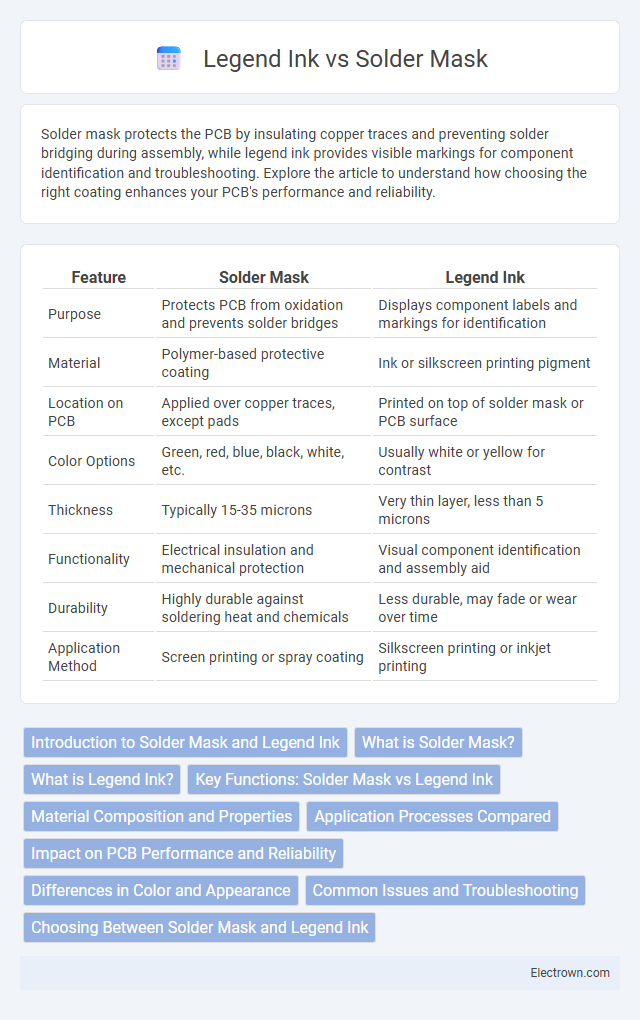Click the table grid icon beside title
This screenshot has width=640, height=1020.
pos(169,59)
